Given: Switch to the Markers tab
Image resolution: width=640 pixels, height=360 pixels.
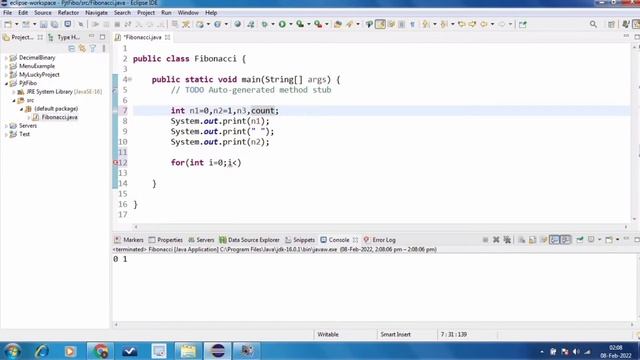Looking at the screenshot, I should tap(129, 240).
